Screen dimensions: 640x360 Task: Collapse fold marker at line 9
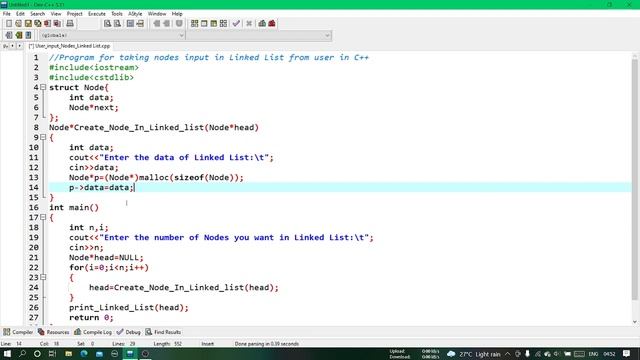(x=43, y=138)
